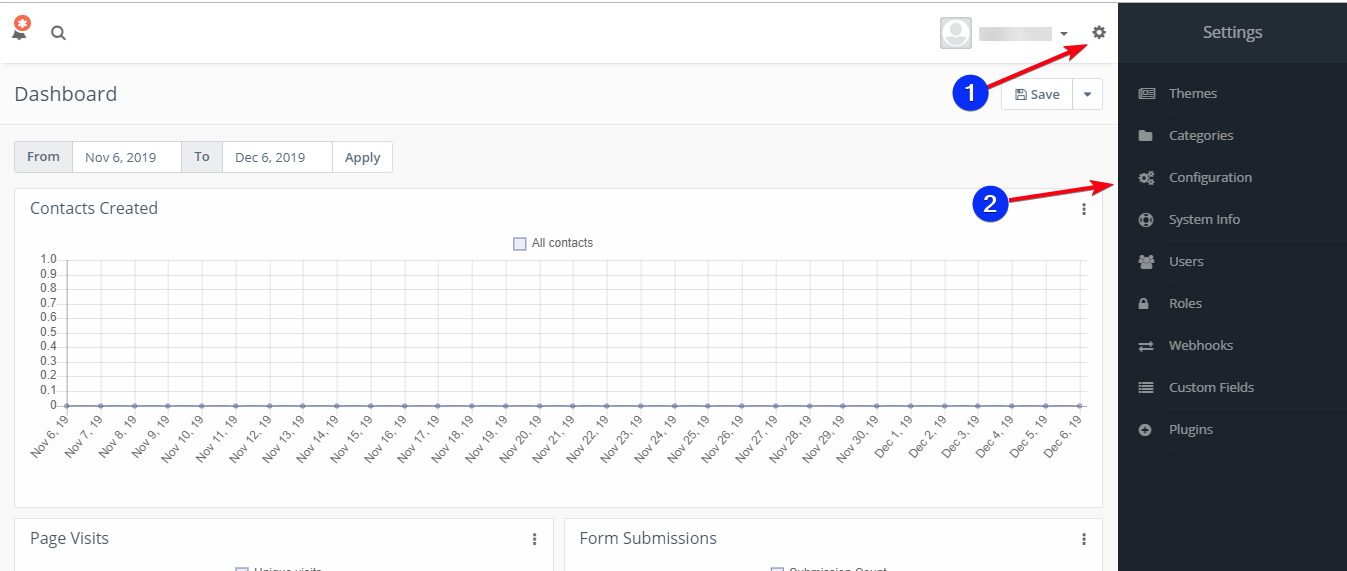Viewport: 1347px width, 571px height.
Task: Click the Dashboard page heading
Action: pos(66,94)
